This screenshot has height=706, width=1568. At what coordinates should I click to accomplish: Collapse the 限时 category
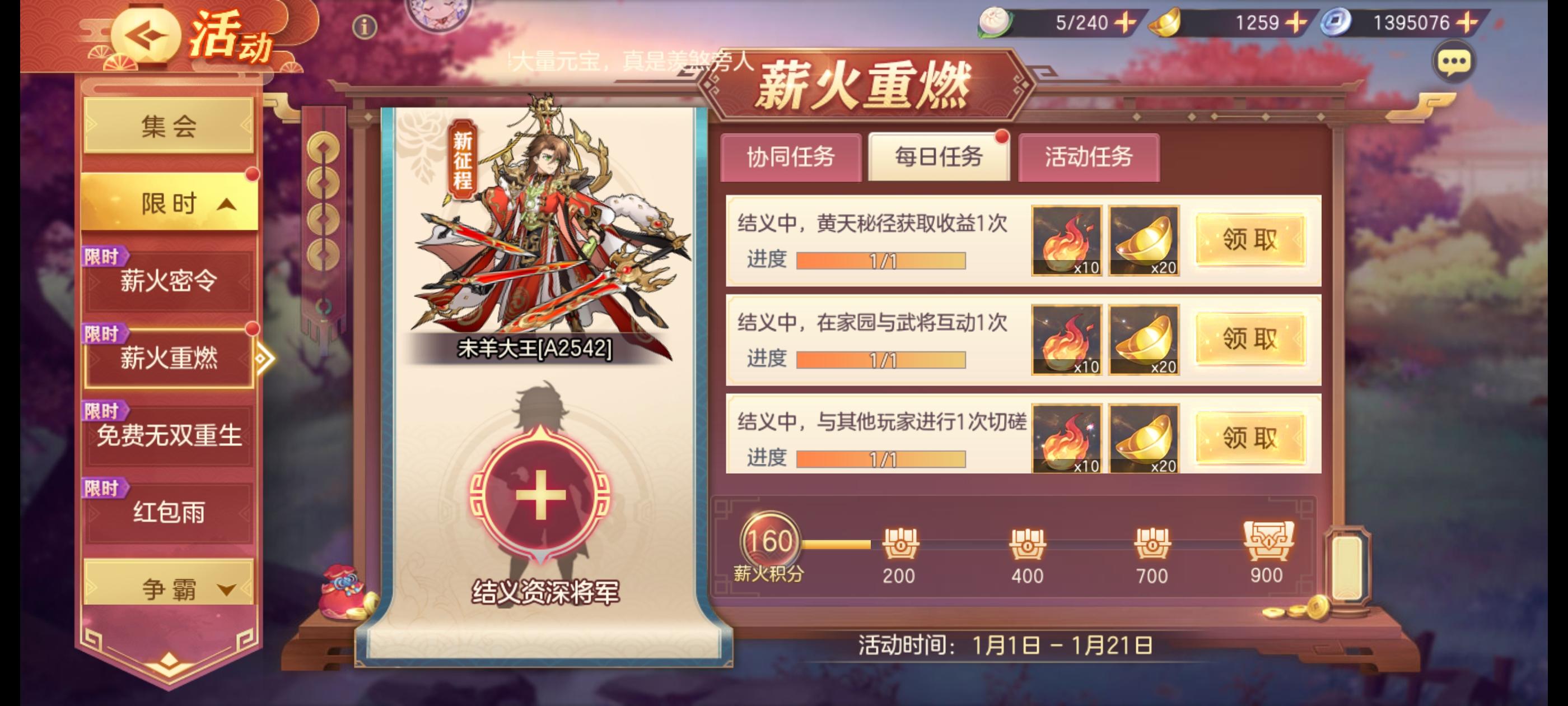(x=170, y=203)
